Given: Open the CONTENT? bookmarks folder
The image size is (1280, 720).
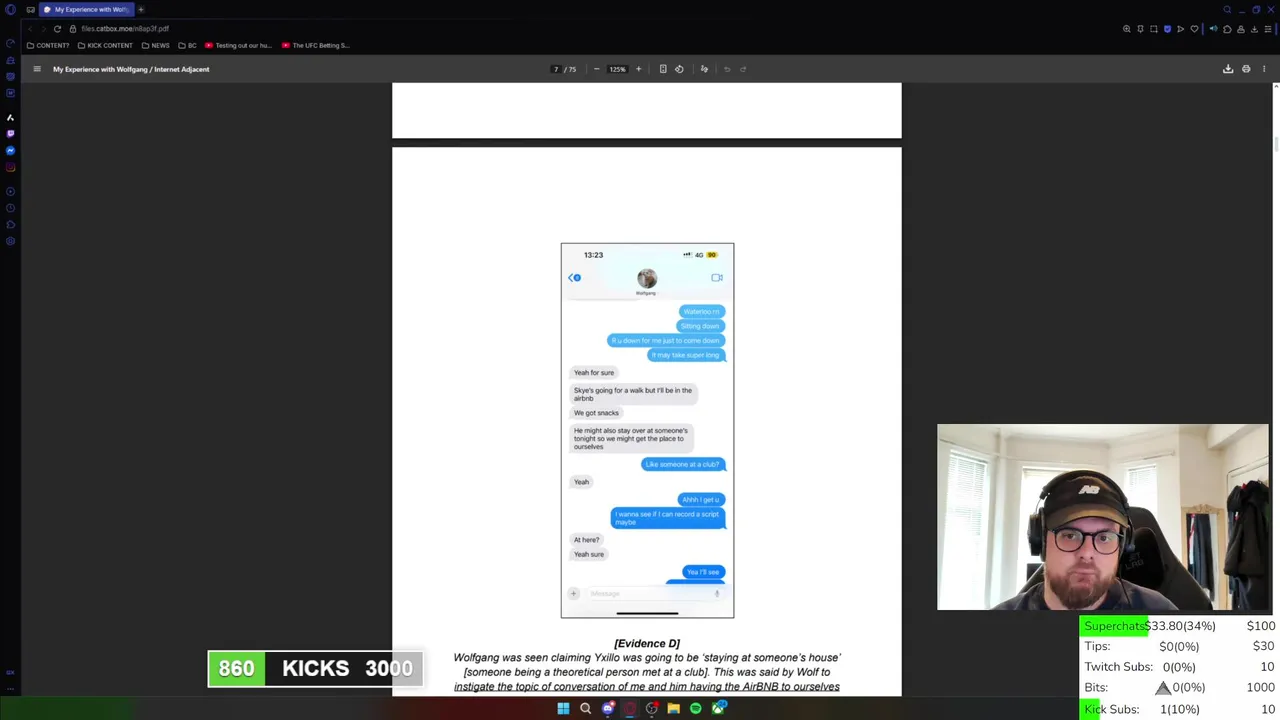Looking at the screenshot, I should 48,45.
